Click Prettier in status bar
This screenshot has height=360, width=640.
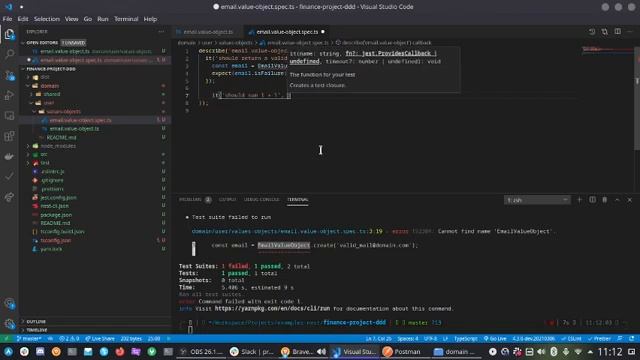[600, 339]
